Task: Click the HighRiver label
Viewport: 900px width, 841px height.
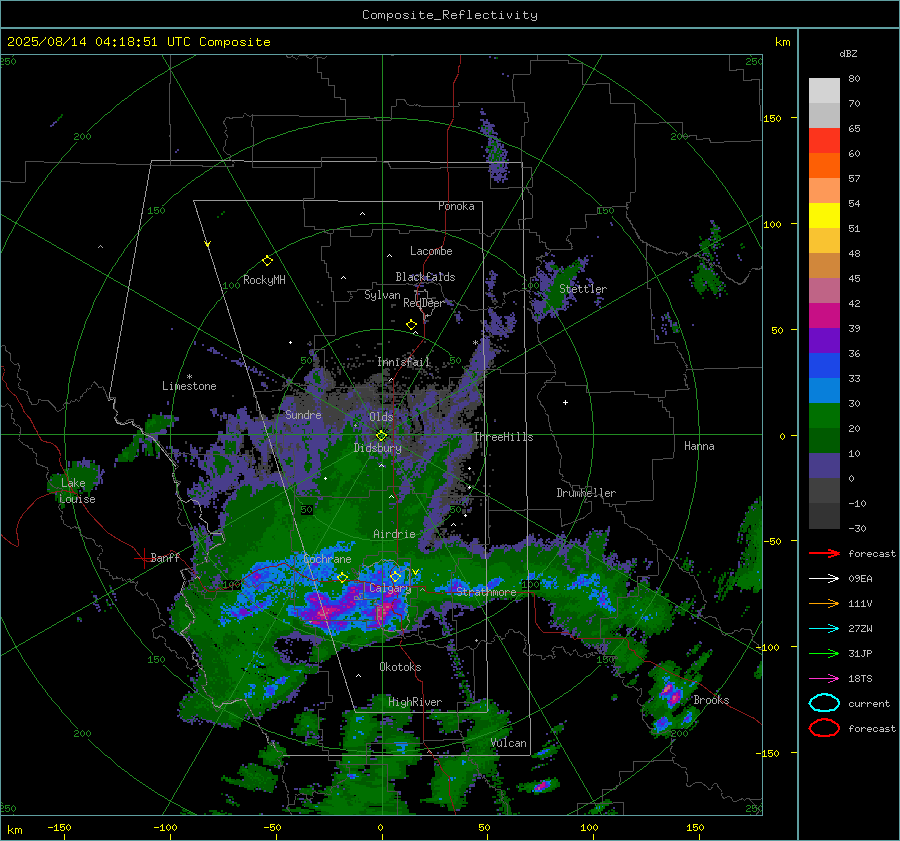Action: [x=415, y=702]
